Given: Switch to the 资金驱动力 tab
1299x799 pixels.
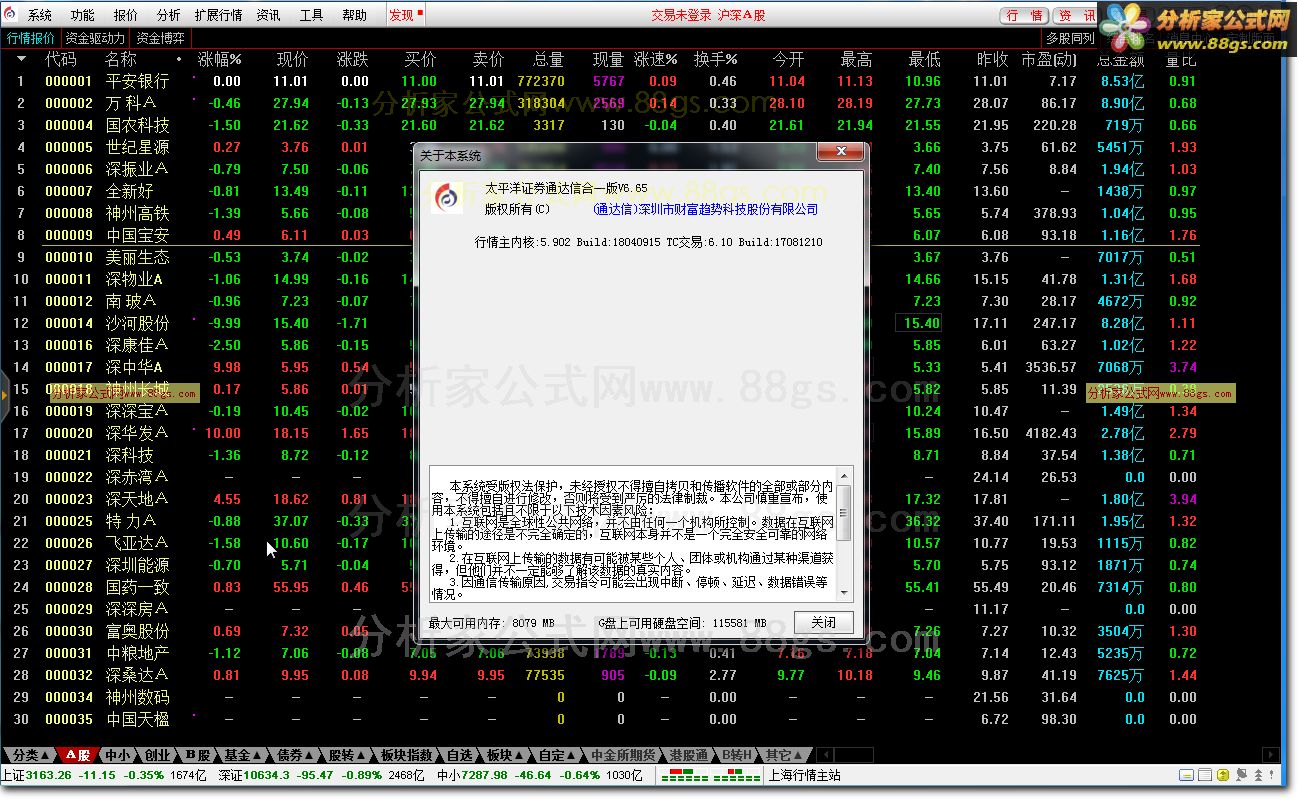Looking at the screenshot, I should tap(96, 38).
